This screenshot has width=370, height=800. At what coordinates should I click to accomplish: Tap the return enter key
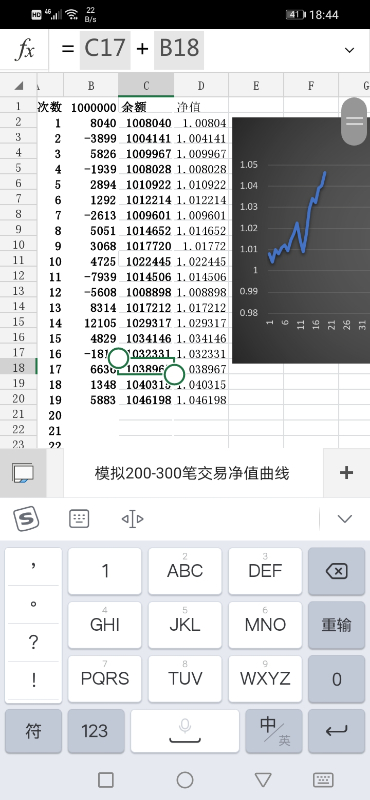[336, 731]
